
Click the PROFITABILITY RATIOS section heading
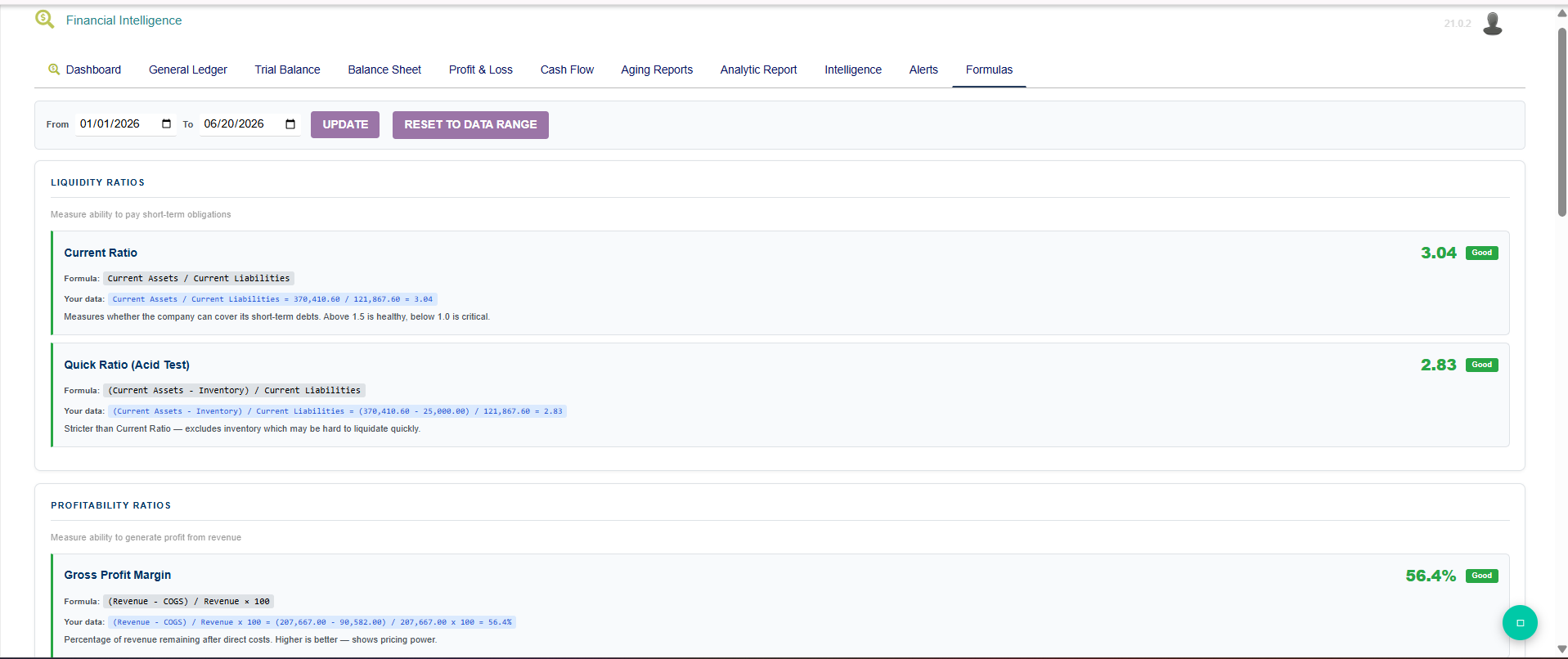pyautogui.click(x=111, y=506)
